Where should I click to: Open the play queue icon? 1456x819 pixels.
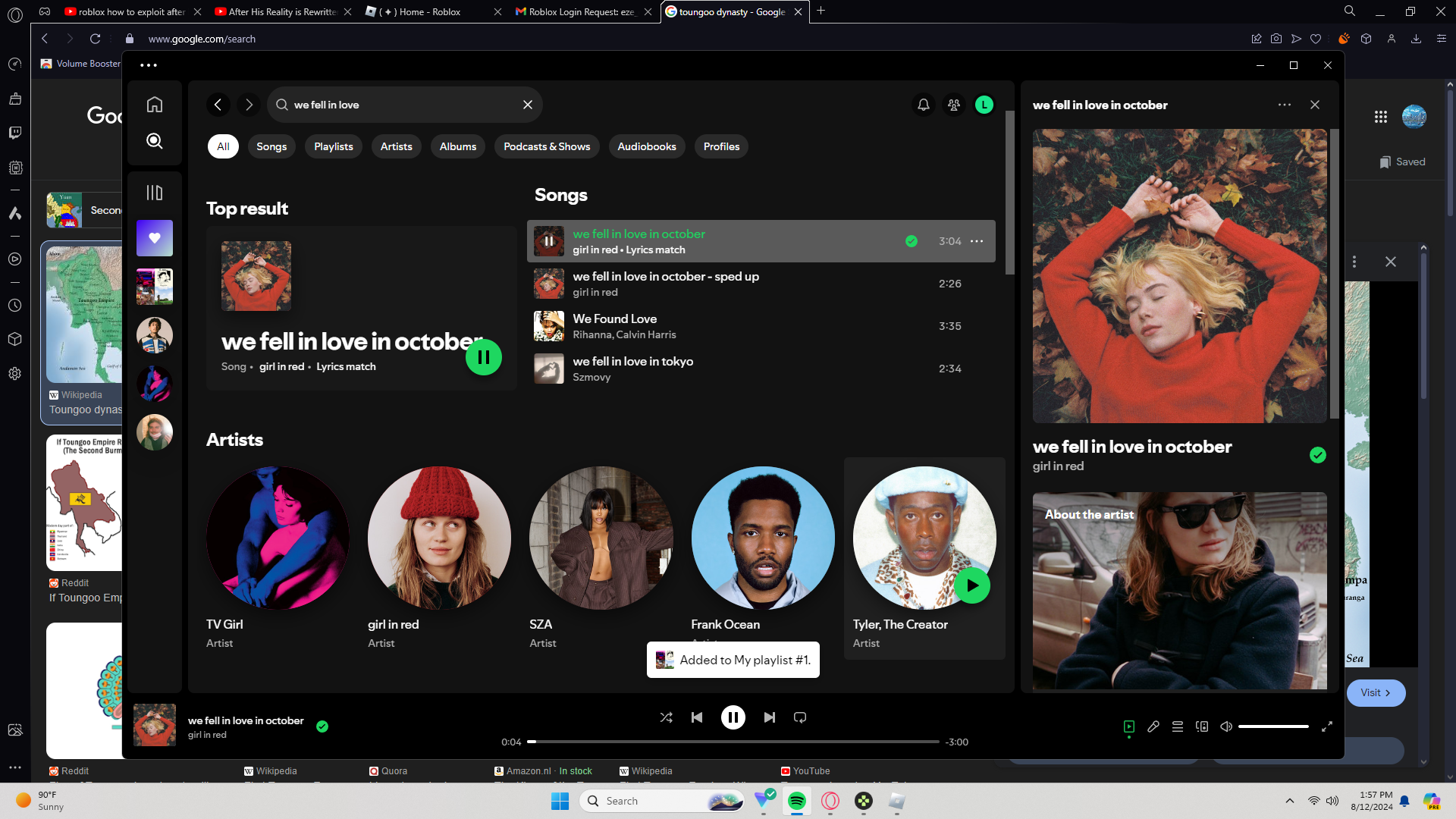coord(1178,726)
